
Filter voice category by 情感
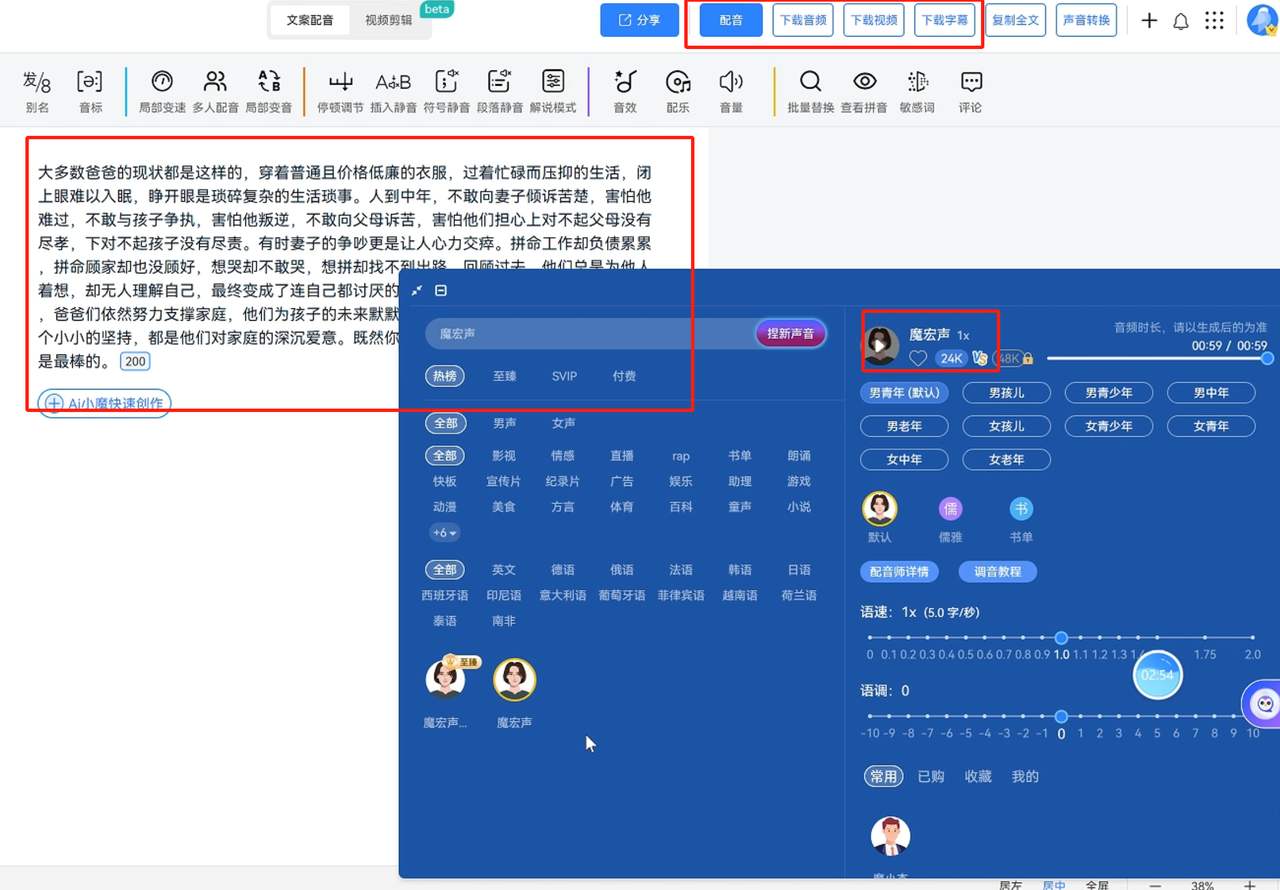[563, 456]
